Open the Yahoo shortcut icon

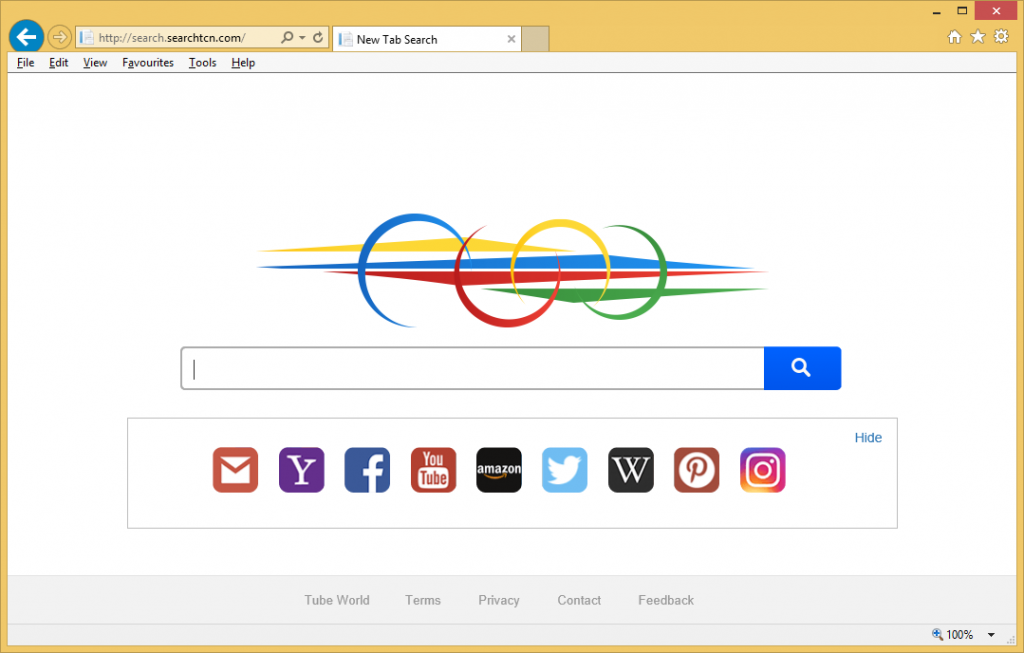[x=302, y=470]
